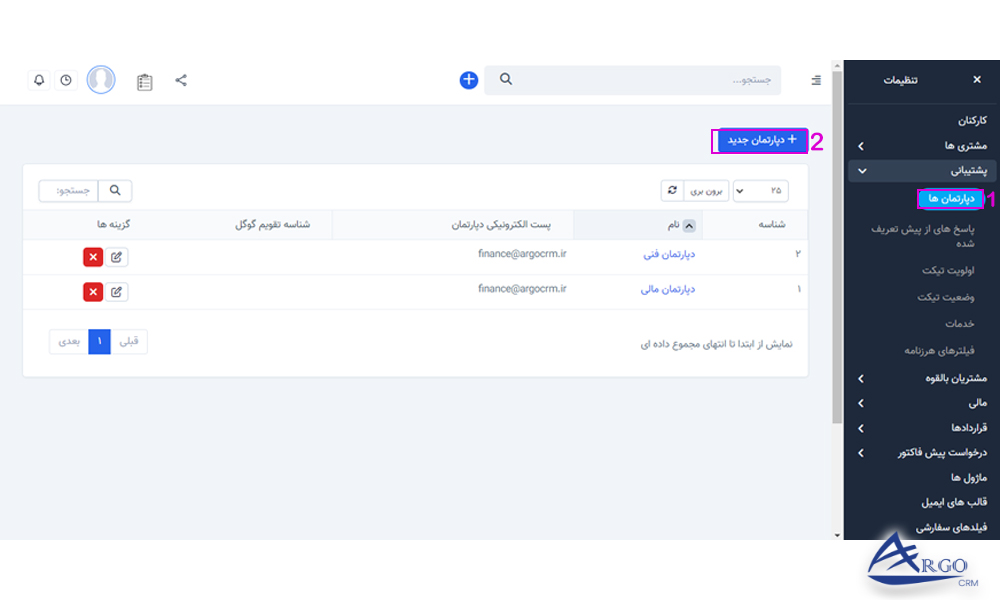Image resolution: width=1000 pixels, height=600 pixels.
Task: Click the table search magnifier icon
Action: pyautogui.click(x=113, y=190)
